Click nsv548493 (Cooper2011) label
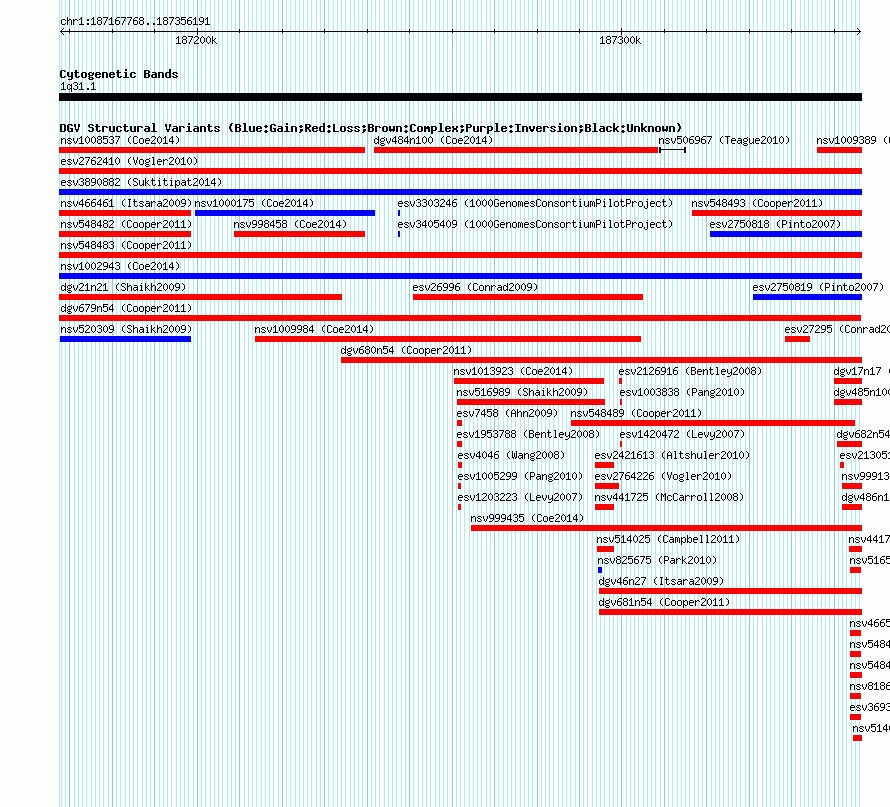The image size is (890, 807). point(757,203)
